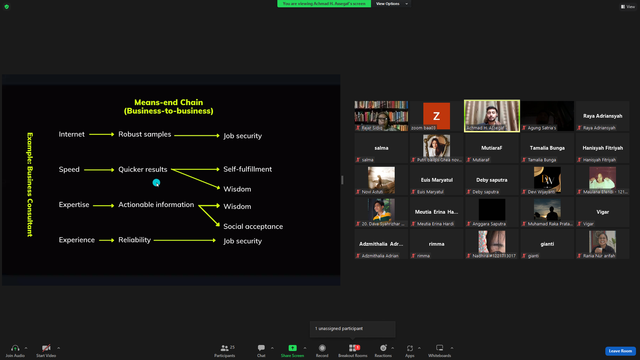
Task: Select the Muhamad Raka sunset silhouette tile
Action: click(x=547, y=212)
